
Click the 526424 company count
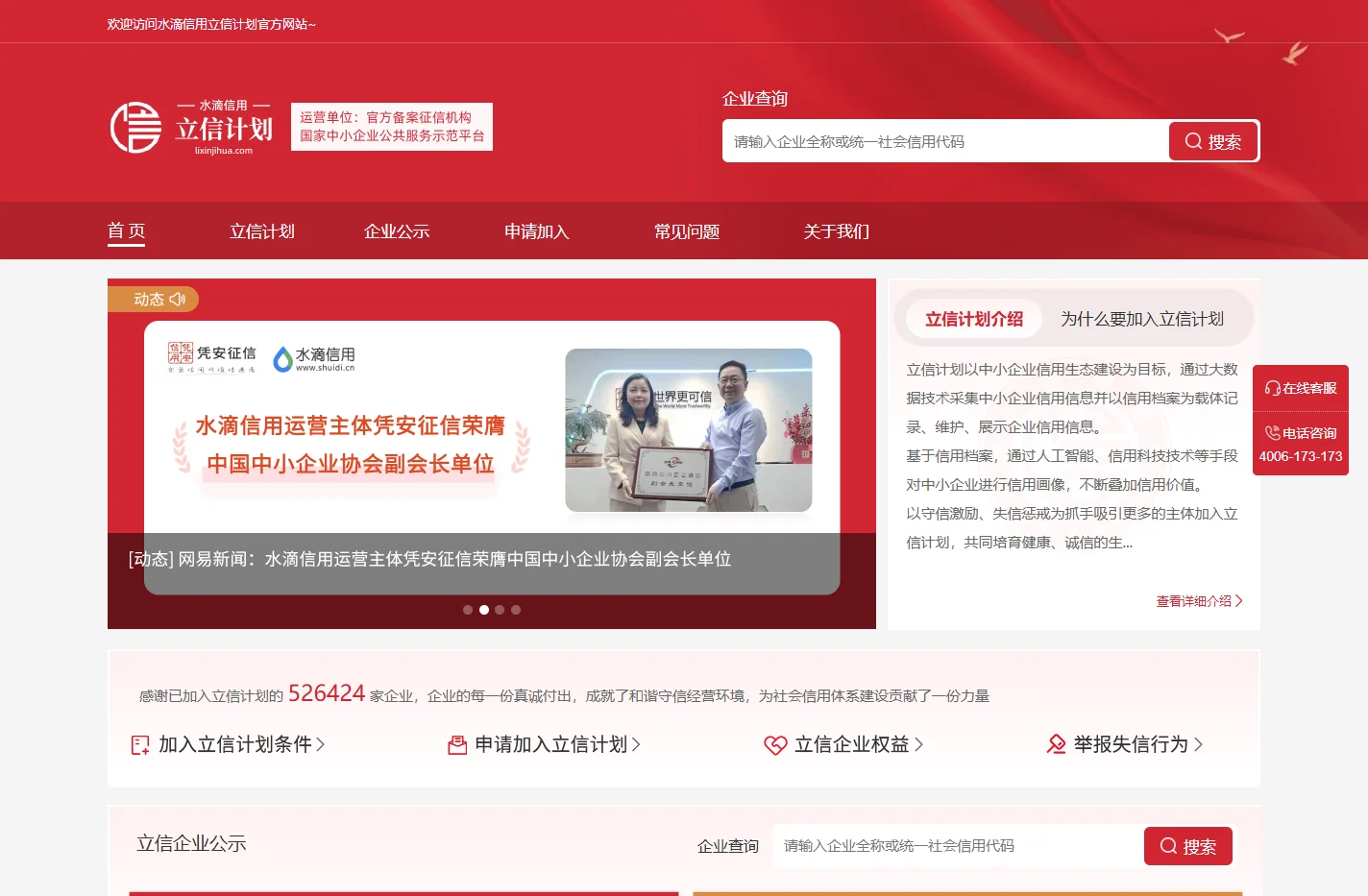pyautogui.click(x=327, y=693)
